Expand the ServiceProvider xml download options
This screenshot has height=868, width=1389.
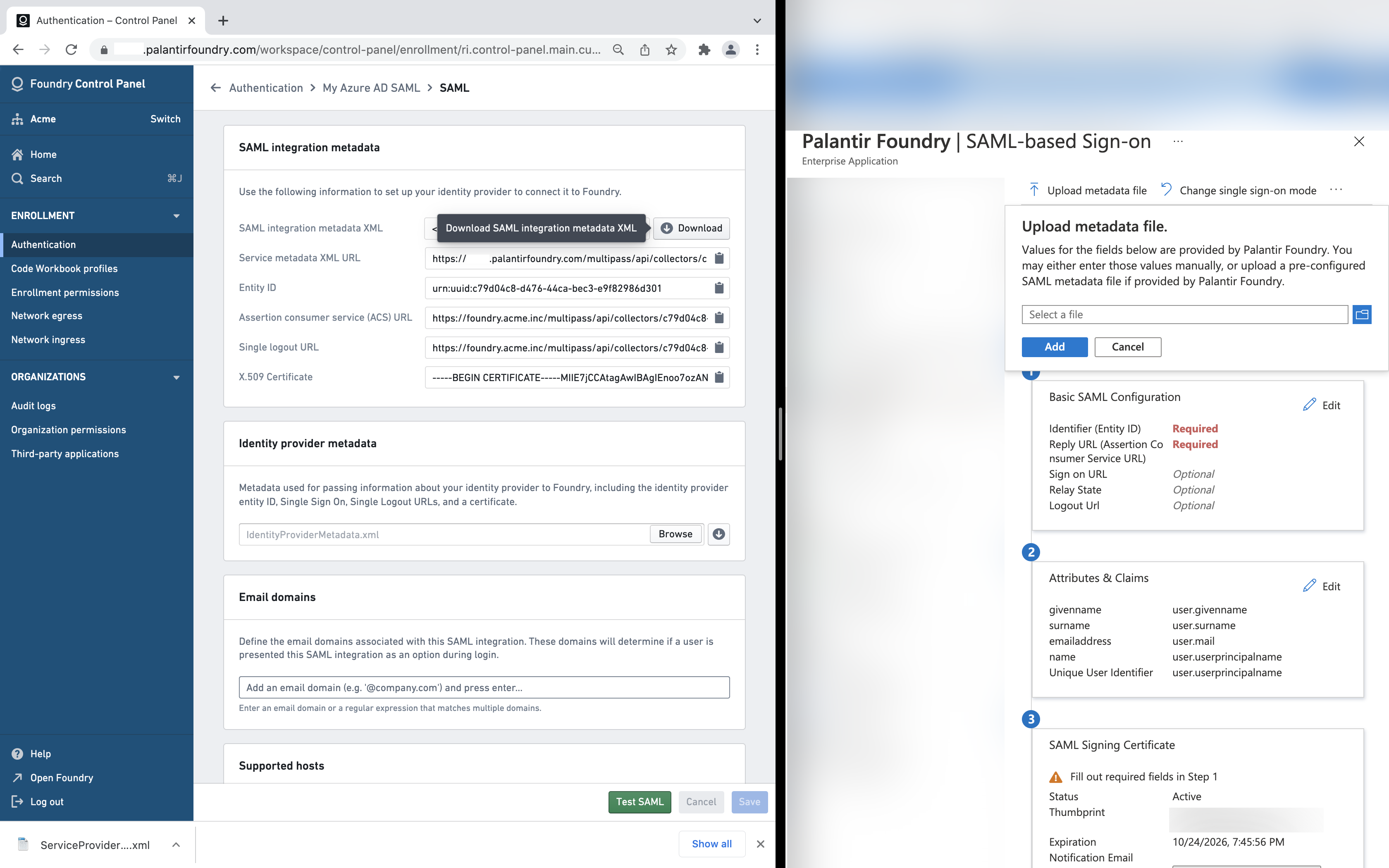pyautogui.click(x=176, y=844)
